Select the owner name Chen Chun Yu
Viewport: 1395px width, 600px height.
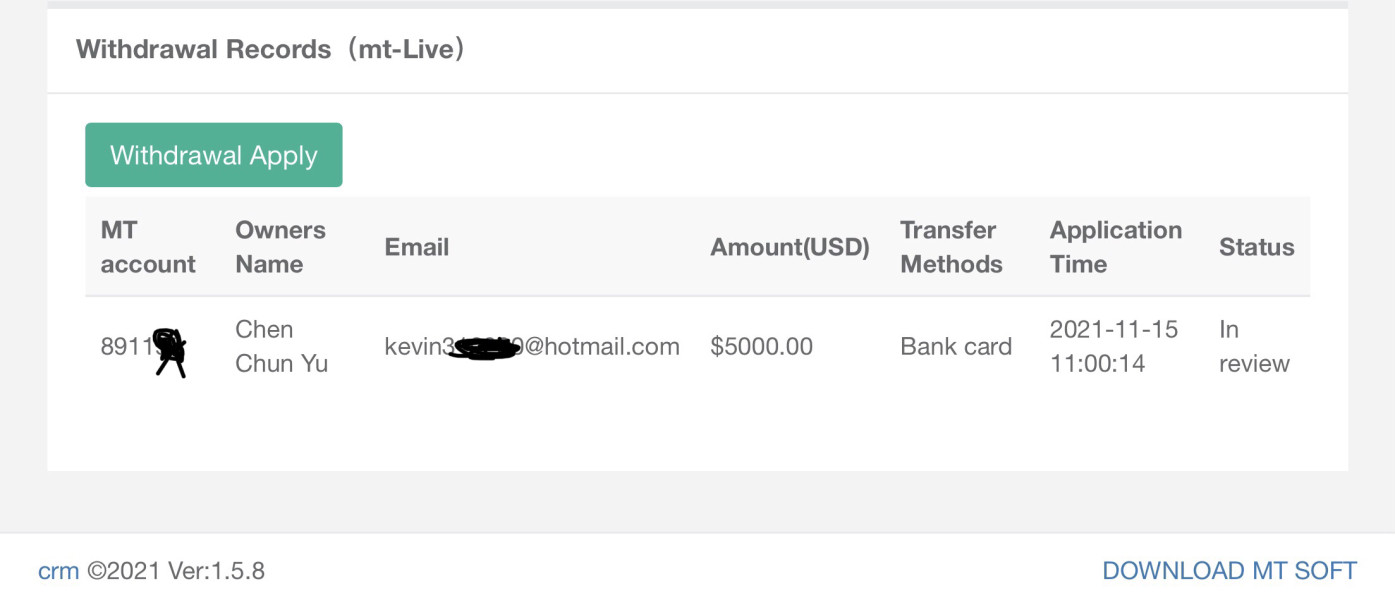281,346
